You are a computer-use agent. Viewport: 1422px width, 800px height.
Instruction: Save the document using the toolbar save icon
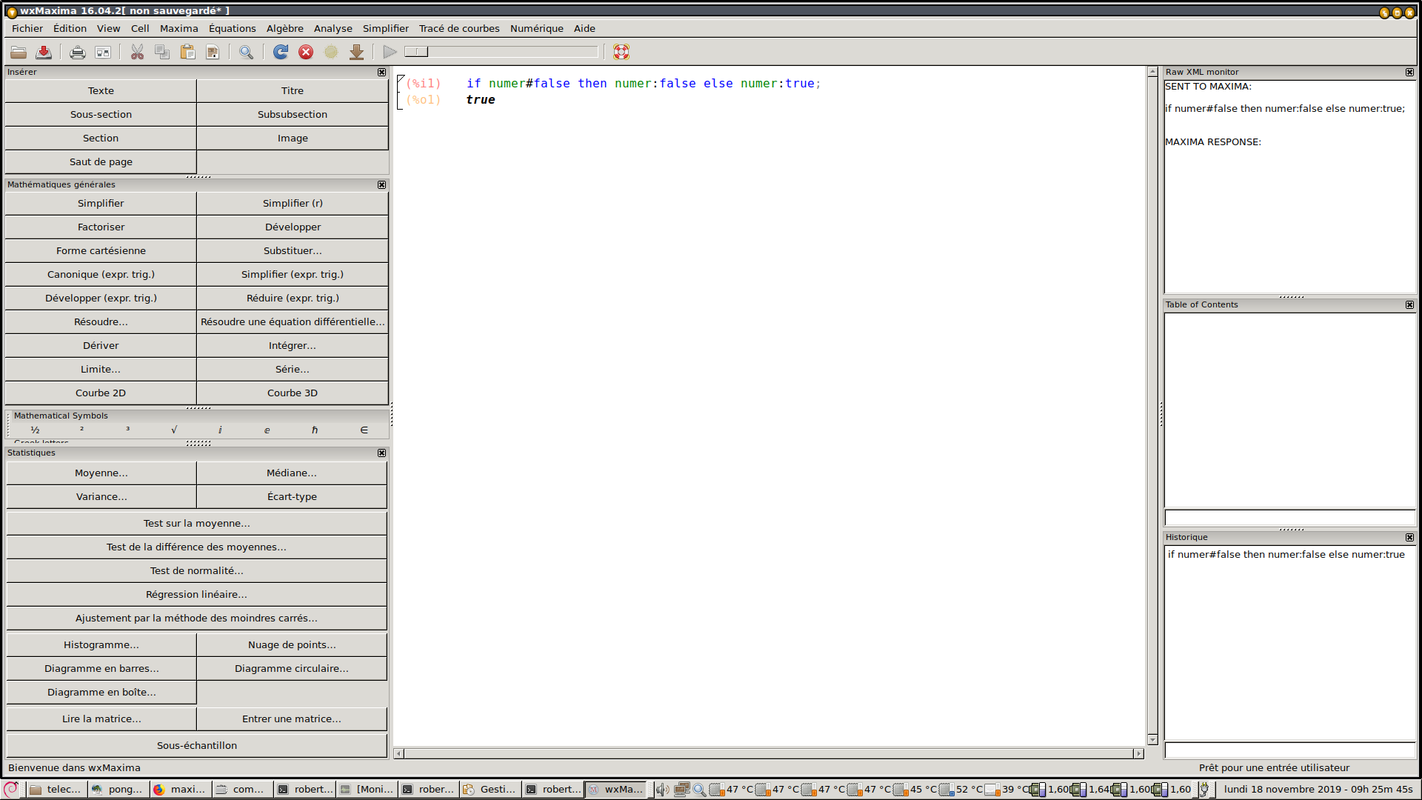(44, 52)
